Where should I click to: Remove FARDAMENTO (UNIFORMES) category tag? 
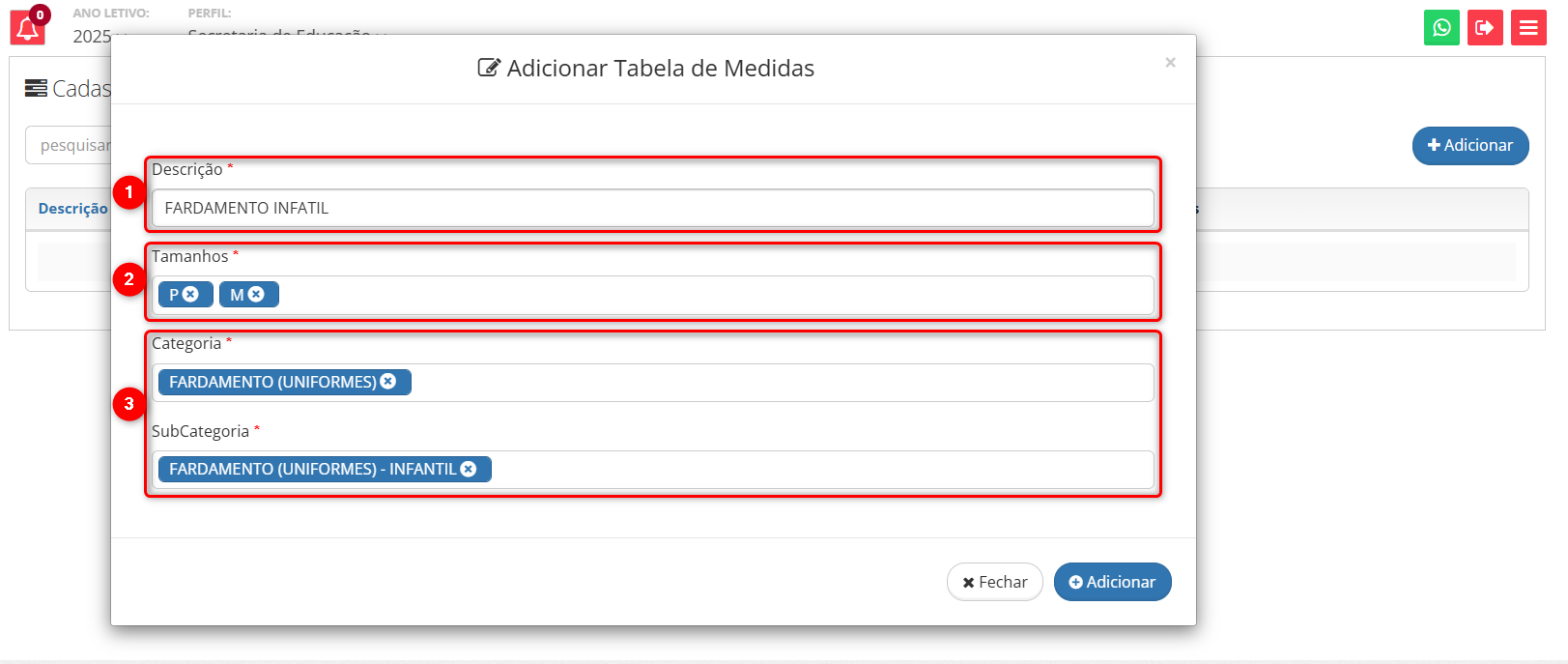(388, 381)
